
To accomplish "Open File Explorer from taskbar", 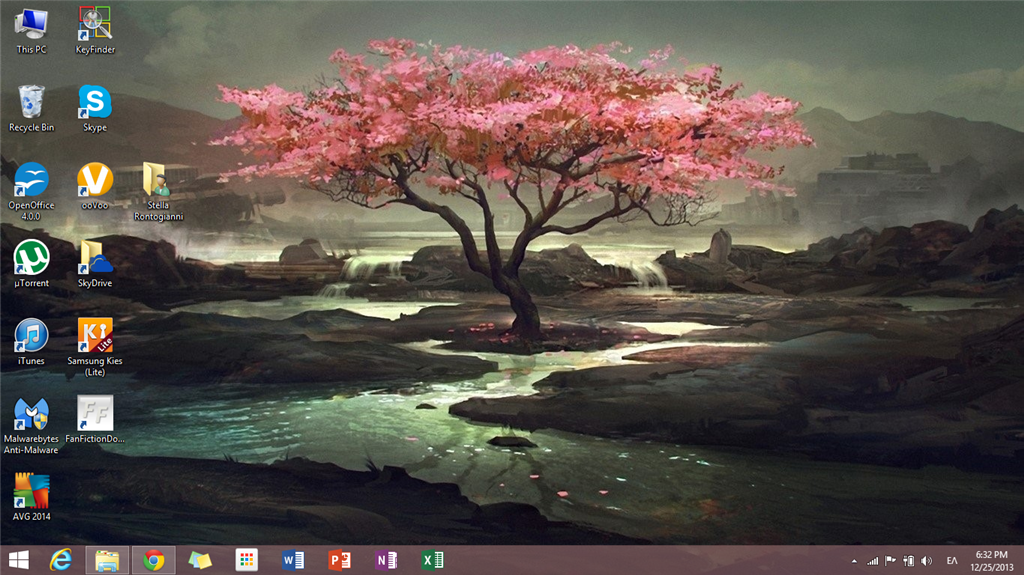I will click(107, 560).
